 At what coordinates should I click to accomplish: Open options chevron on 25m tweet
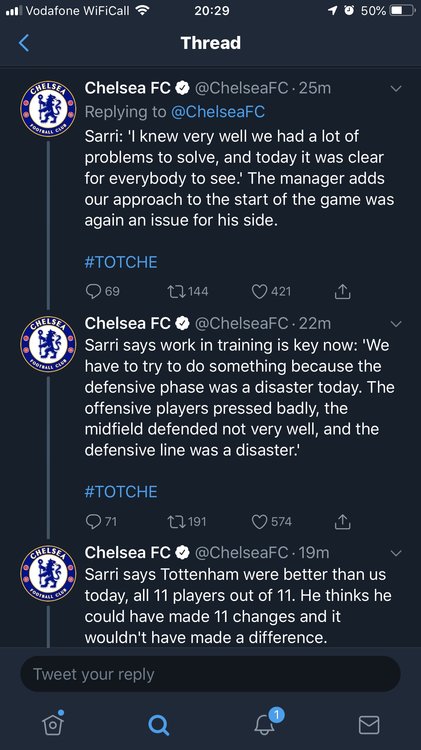coord(396,88)
